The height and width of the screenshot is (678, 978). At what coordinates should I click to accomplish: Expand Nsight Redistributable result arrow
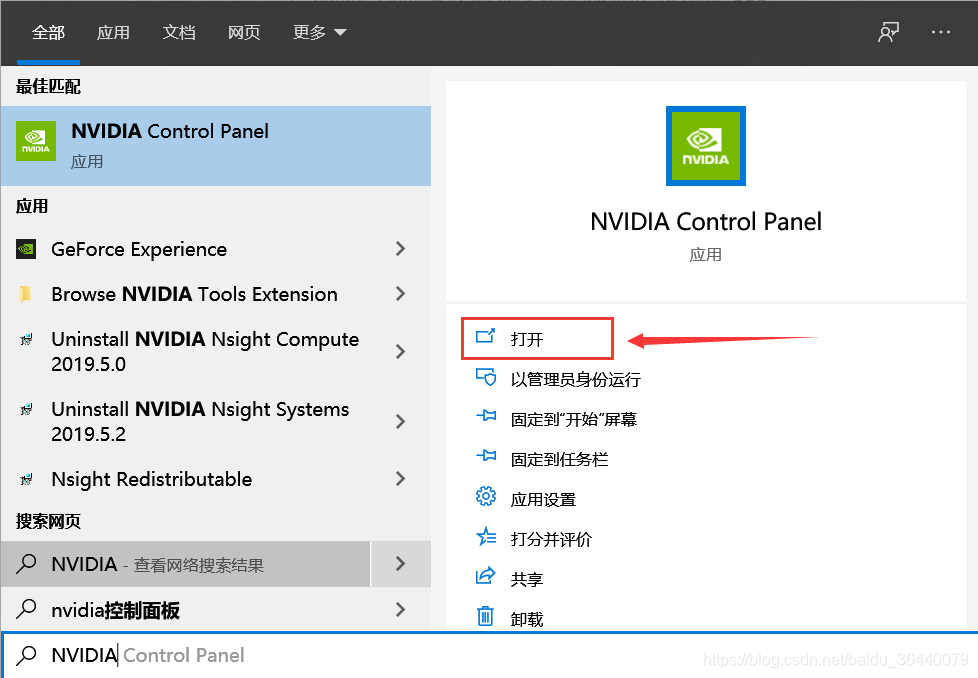pos(400,479)
